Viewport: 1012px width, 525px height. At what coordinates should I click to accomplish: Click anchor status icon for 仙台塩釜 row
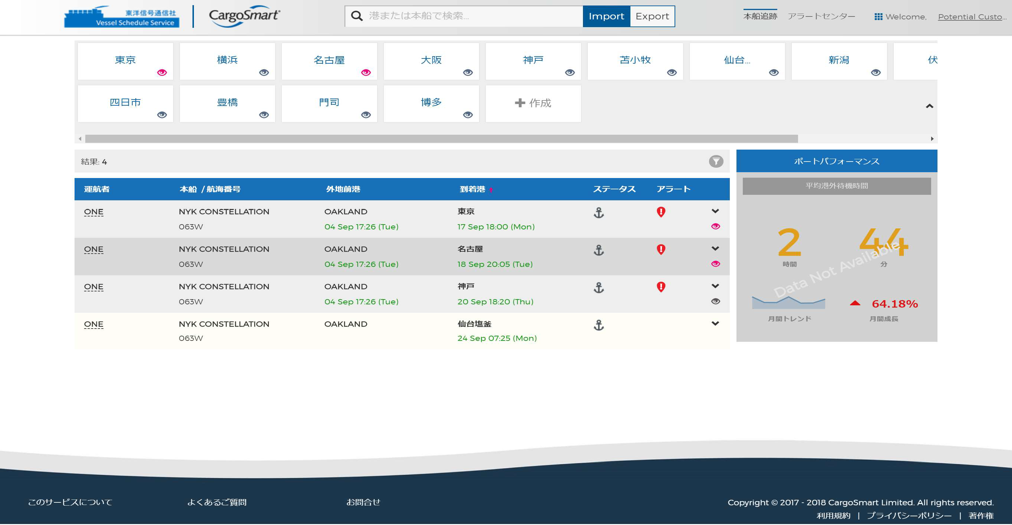click(x=599, y=325)
